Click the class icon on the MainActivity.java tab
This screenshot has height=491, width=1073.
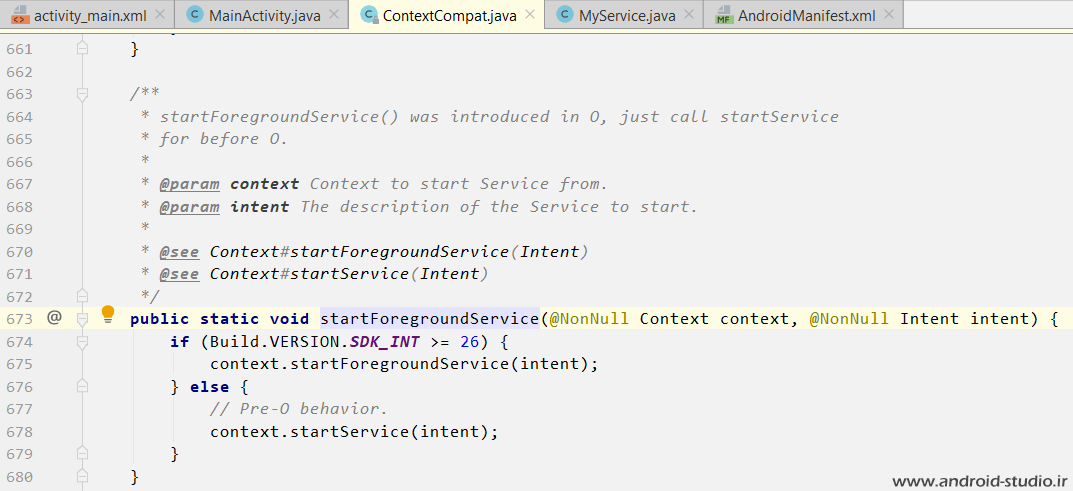193,15
